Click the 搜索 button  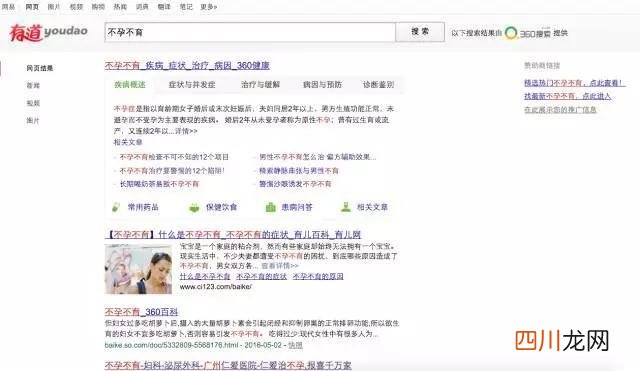[420, 32]
